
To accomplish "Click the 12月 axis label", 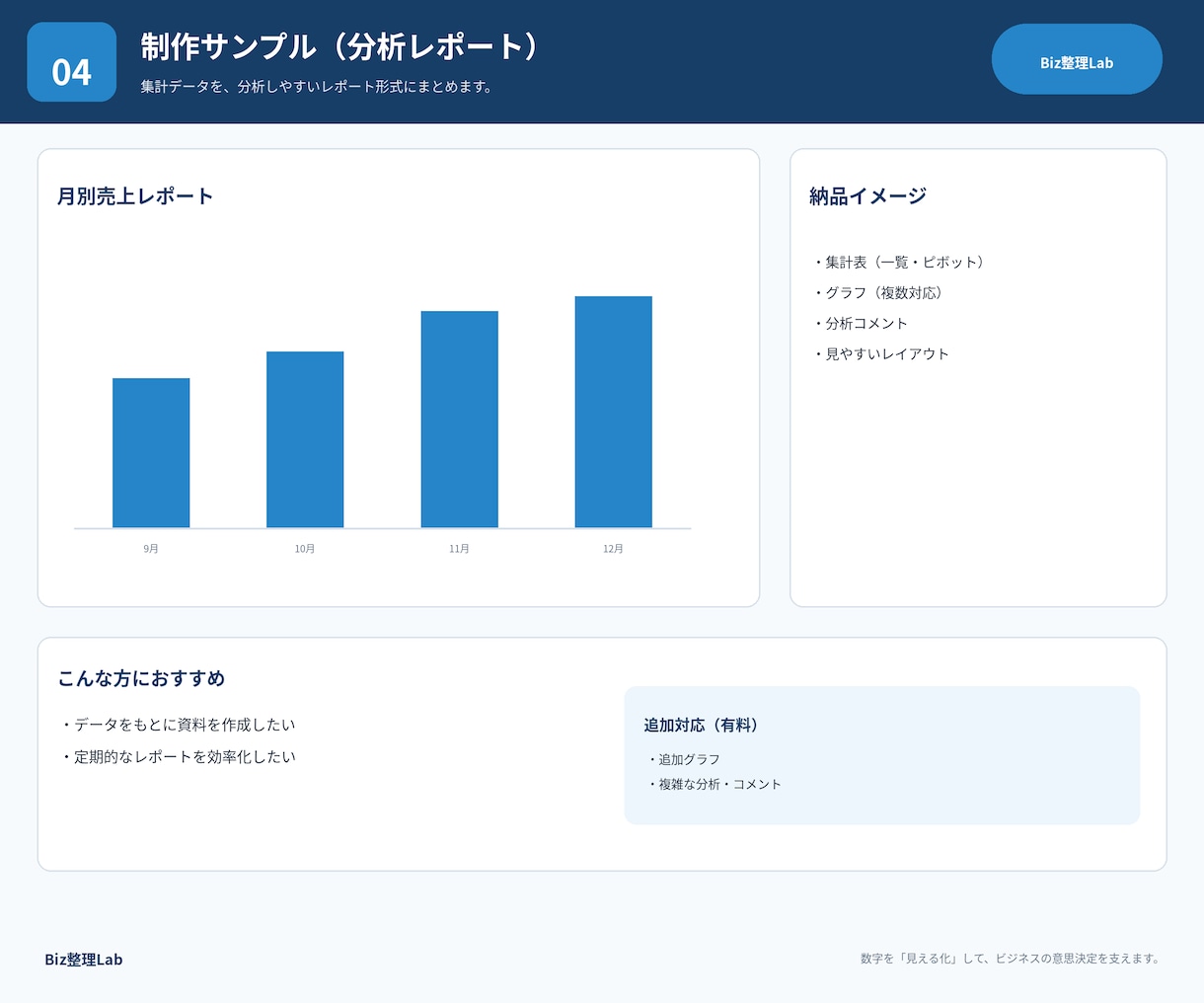I will (x=614, y=549).
